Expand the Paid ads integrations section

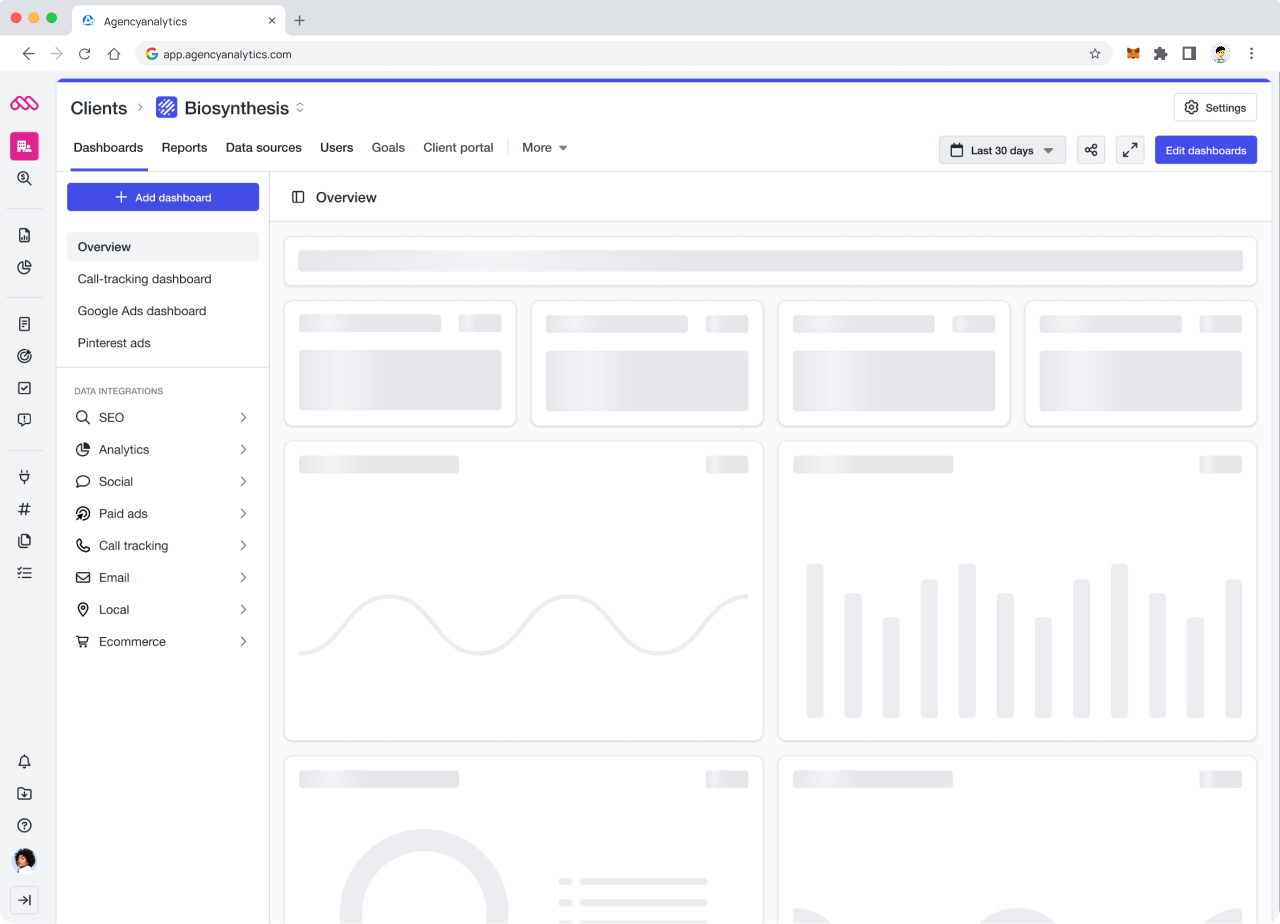coord(162,514)
